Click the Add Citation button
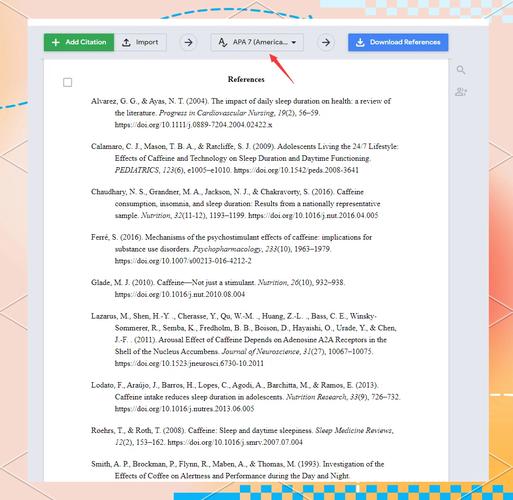 point(79,42)
